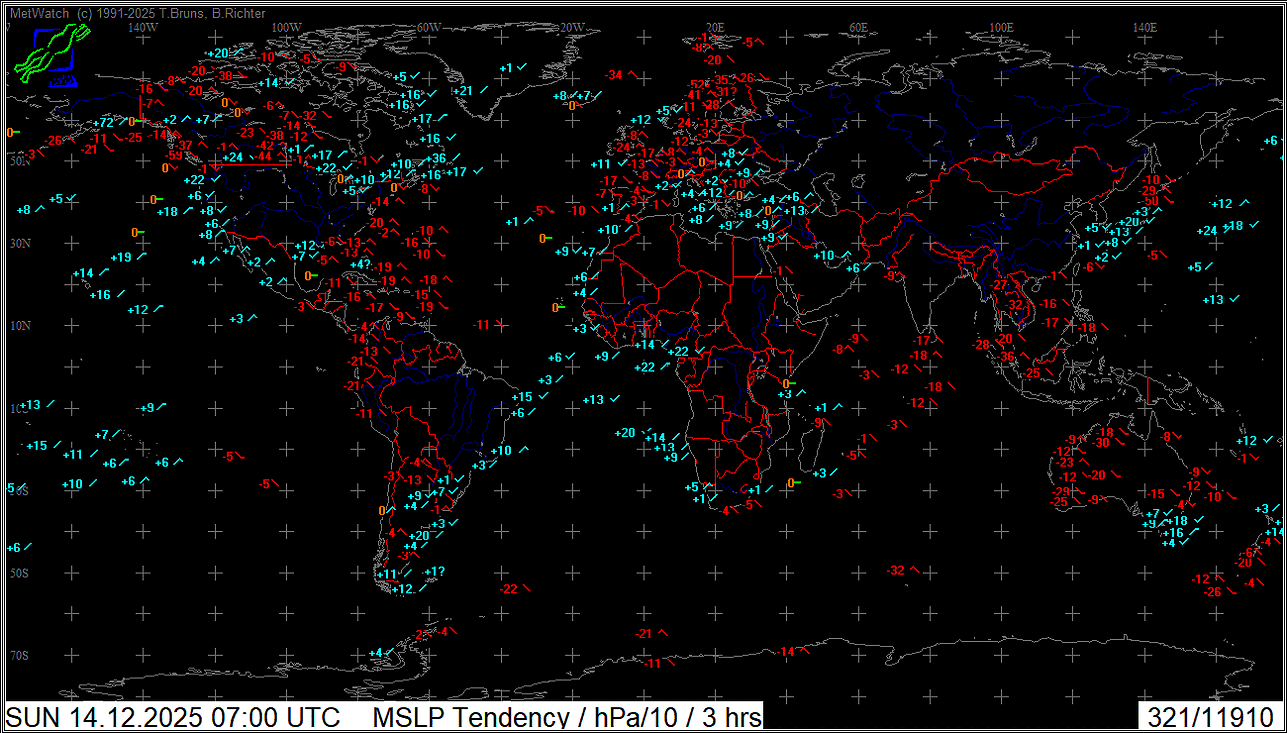Select the MSLP Tendency chart title label
The height and width of the screenshot is (733, 1287).
(x=567, y=717)
